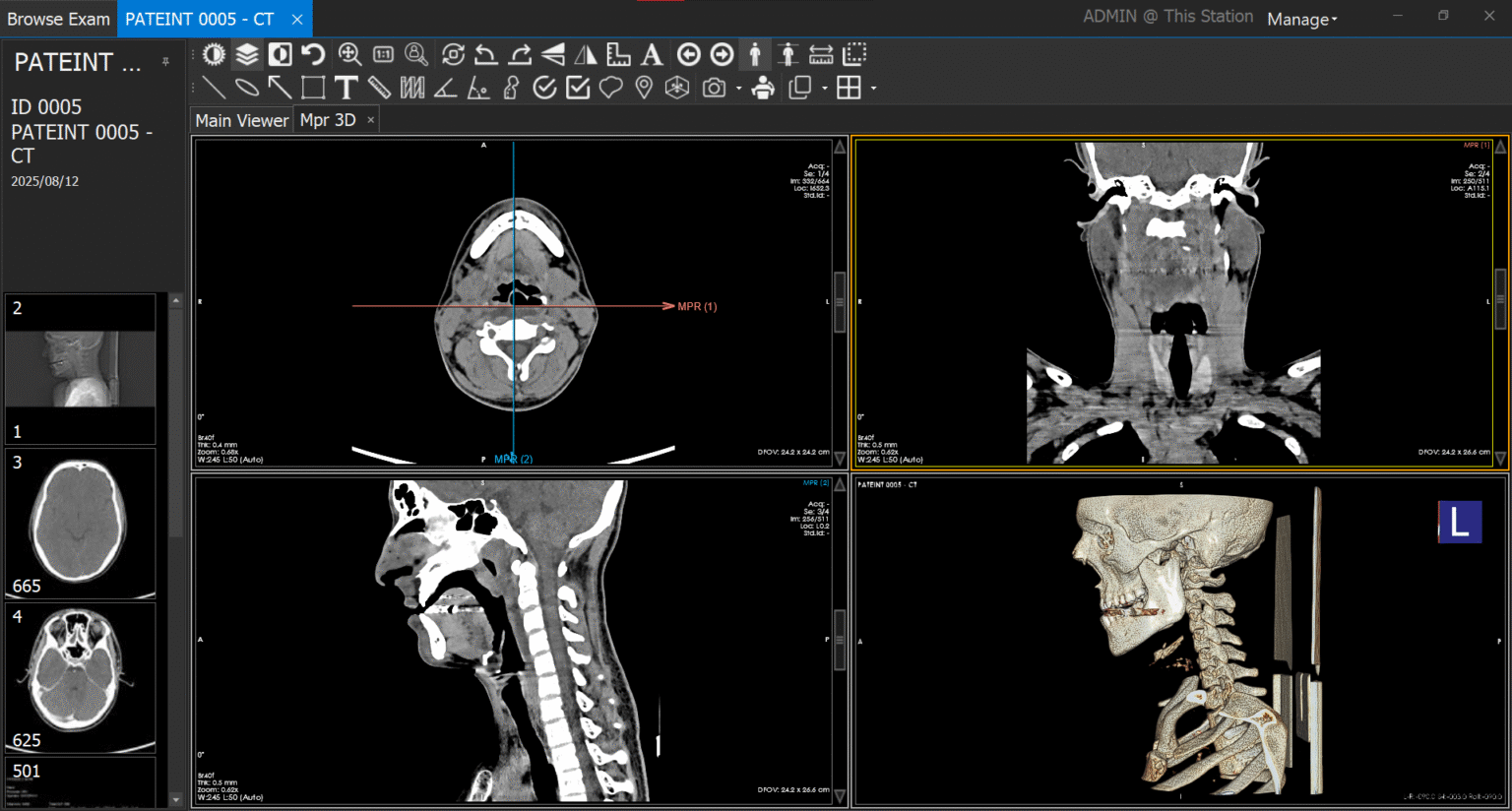Choose the angle measurement tool

pos(446,88)
